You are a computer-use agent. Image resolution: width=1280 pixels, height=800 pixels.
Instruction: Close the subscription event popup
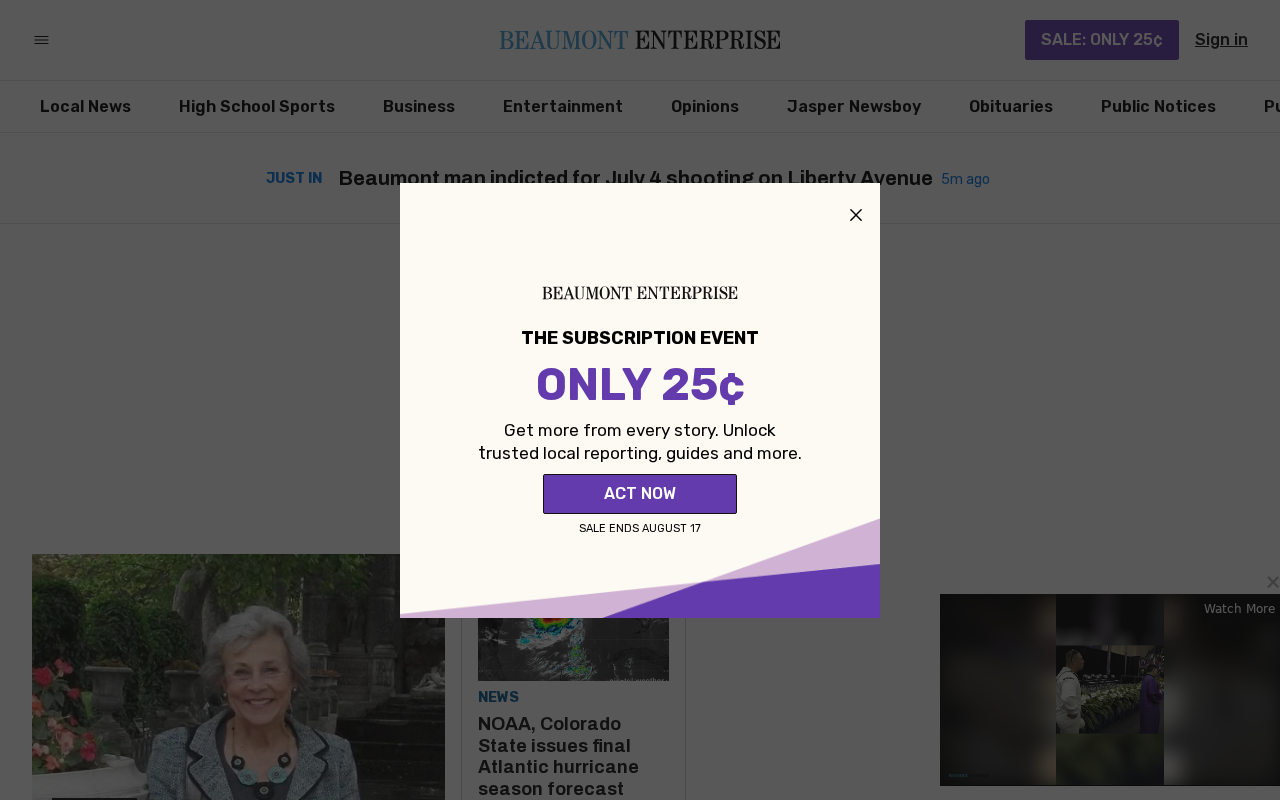click(856, 215)
